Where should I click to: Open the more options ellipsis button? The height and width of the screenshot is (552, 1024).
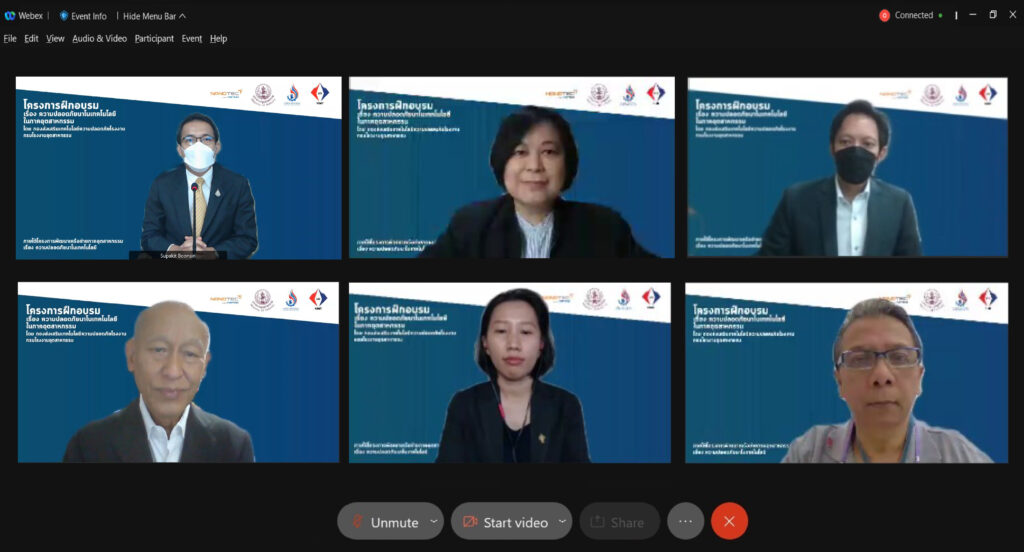tap(685, 521)
